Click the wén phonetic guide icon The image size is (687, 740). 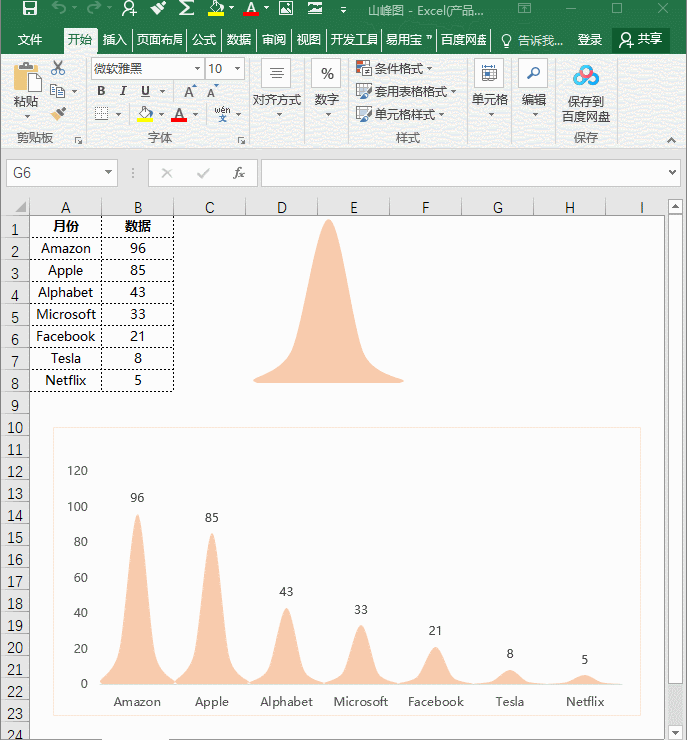point(222,114)
